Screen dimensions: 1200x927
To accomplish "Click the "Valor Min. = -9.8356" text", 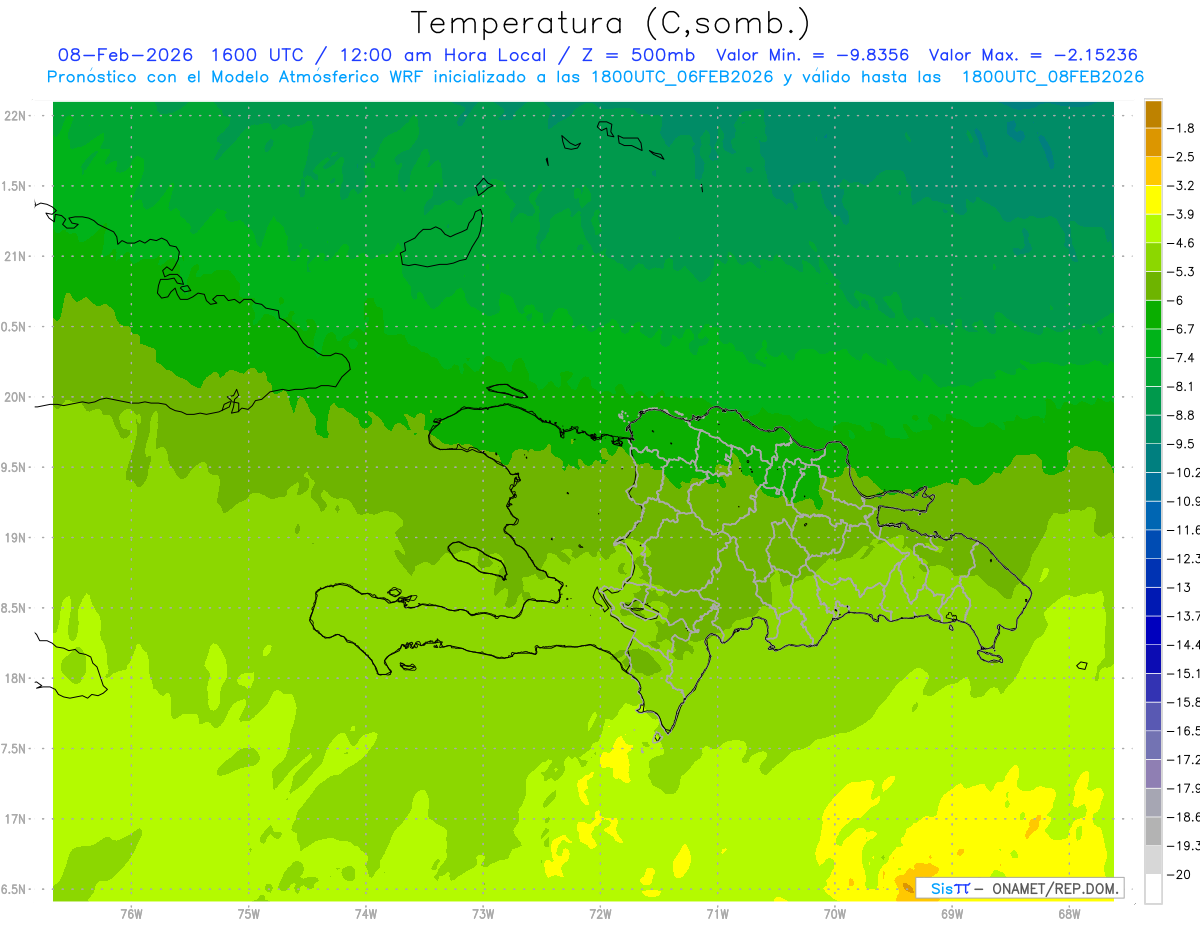I will click(812, 55).
